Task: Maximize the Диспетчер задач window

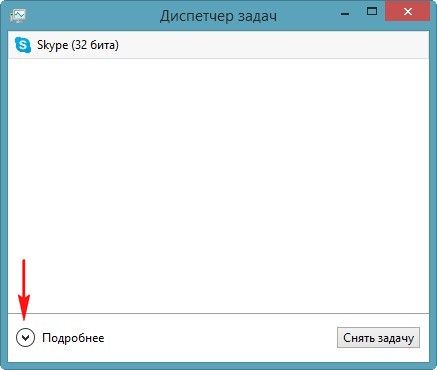Action: pos(372,11)
